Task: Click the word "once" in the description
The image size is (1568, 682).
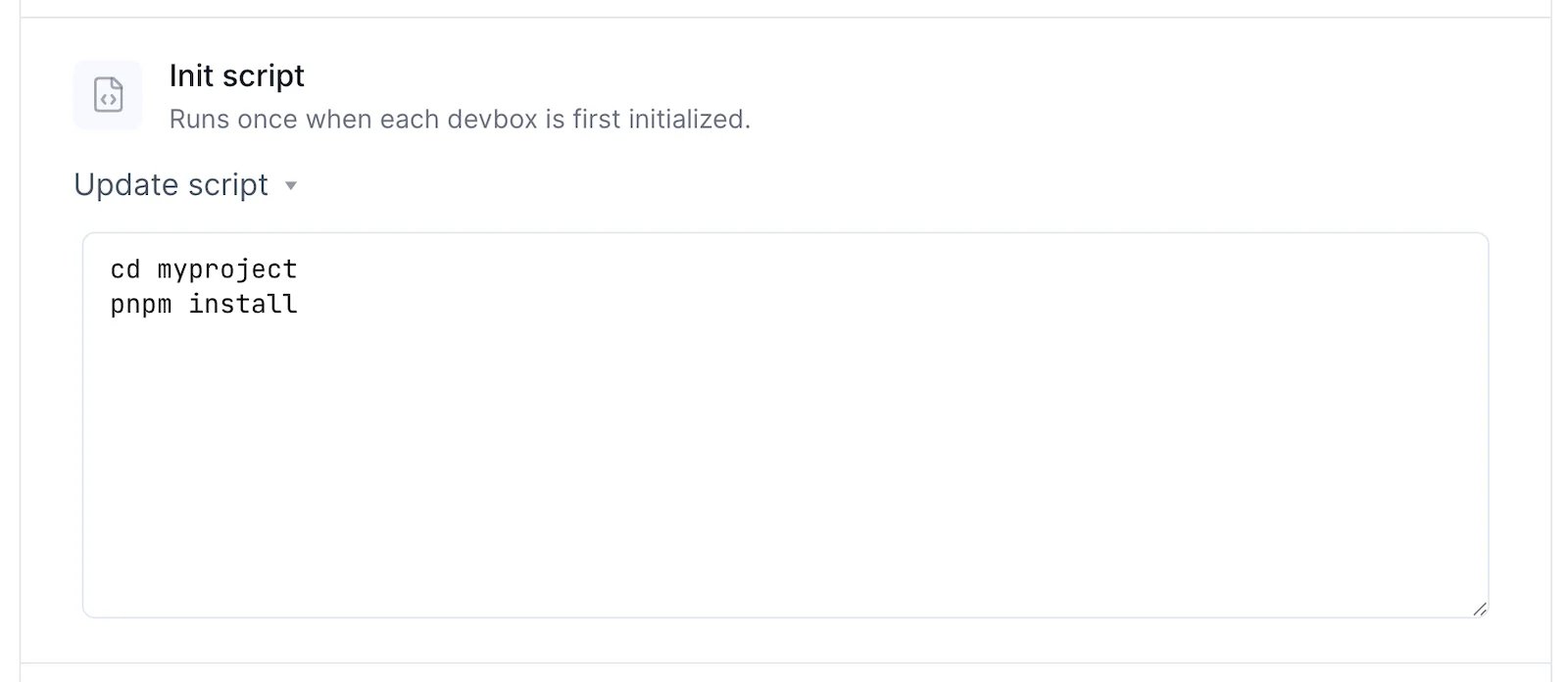Action: (268, 120)
